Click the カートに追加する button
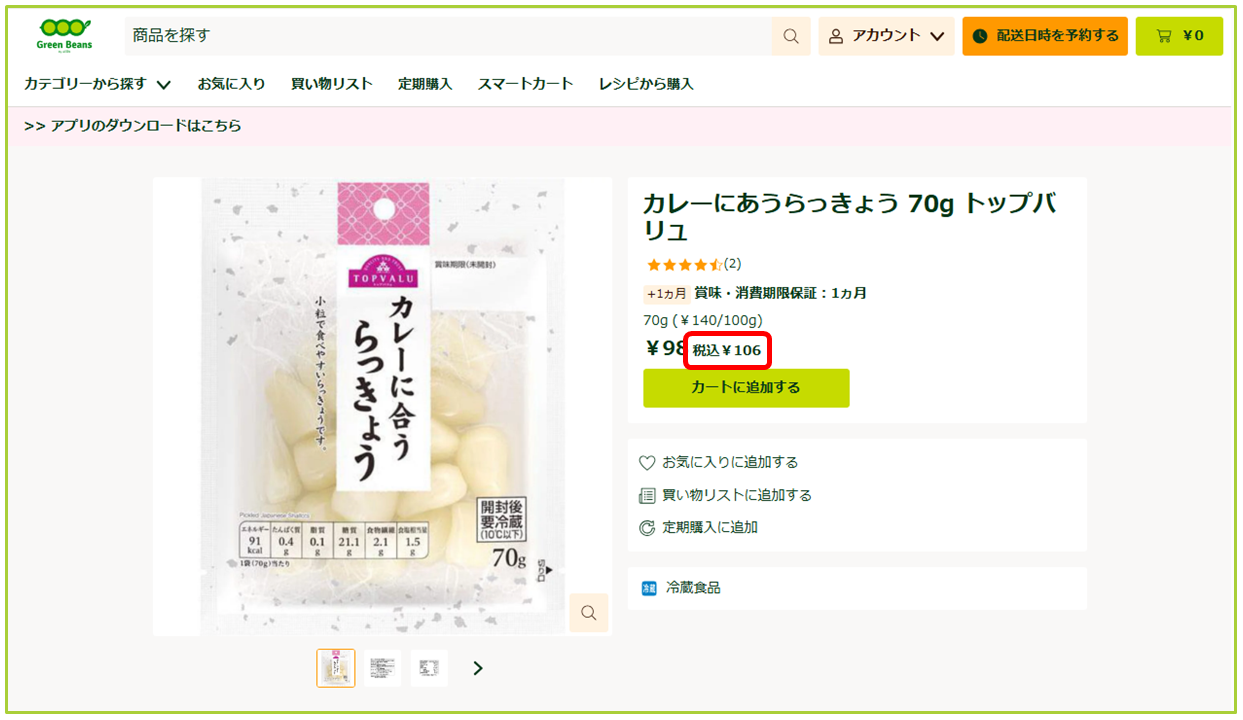1243x720 pixels. [x=746, y=388]
